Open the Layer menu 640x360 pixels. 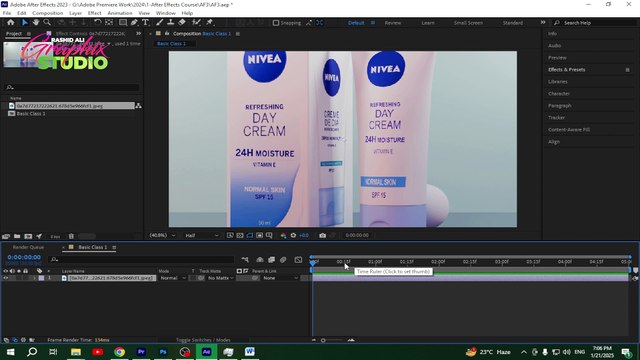(75, 13)
